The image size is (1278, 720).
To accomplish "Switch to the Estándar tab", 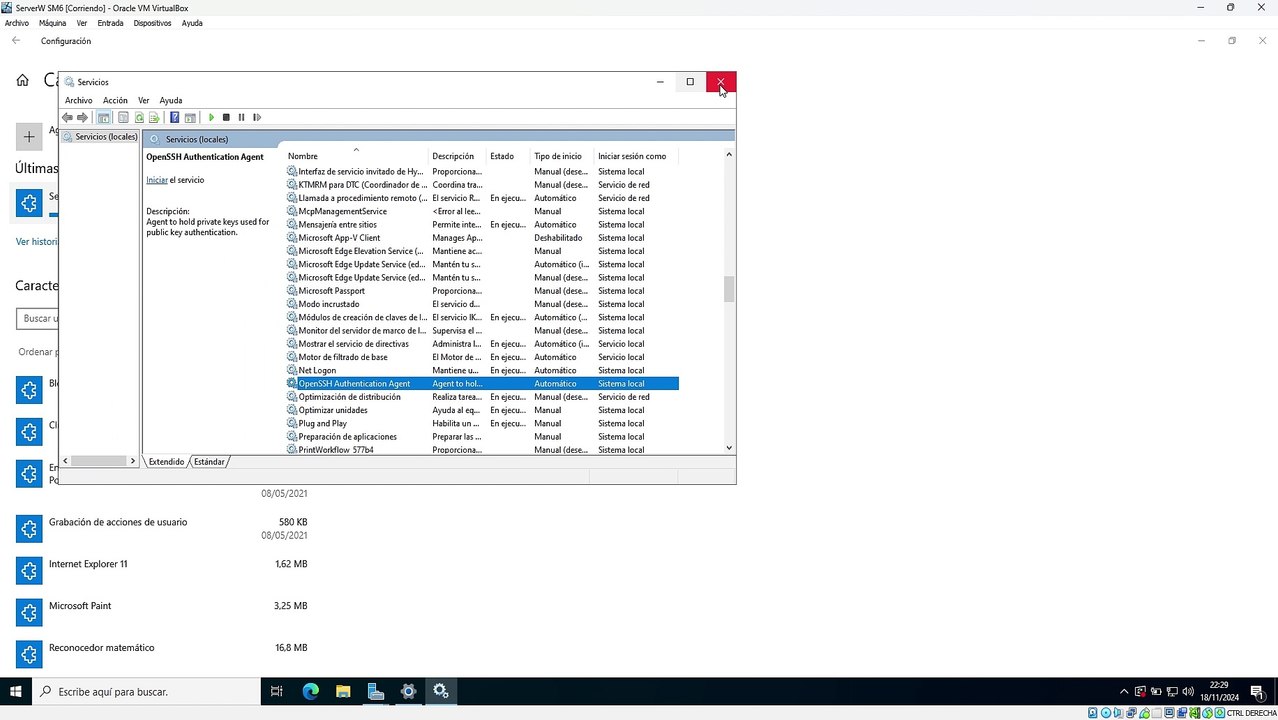I will 209,462.
